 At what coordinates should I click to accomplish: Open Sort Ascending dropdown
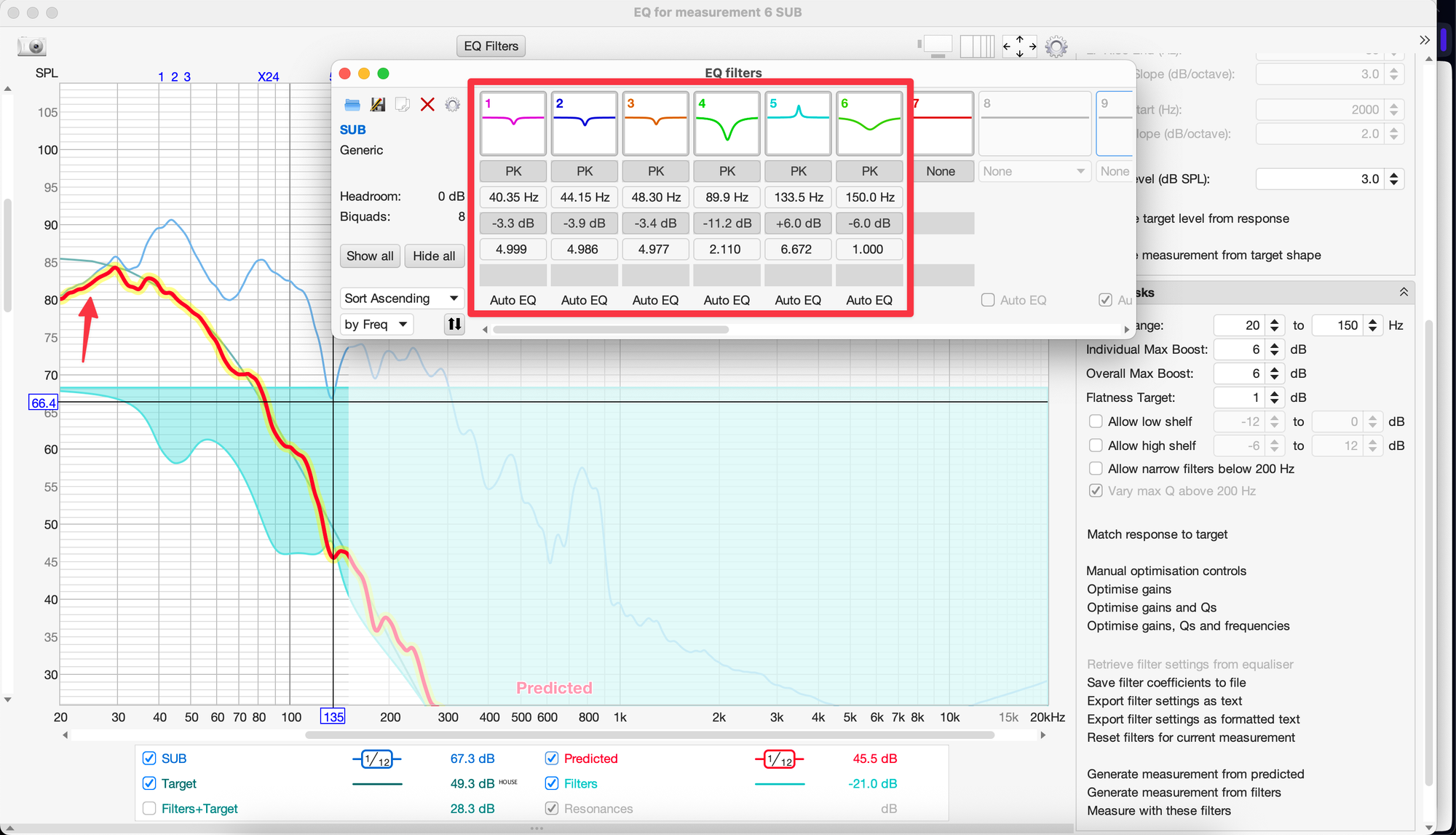[401, 298]
